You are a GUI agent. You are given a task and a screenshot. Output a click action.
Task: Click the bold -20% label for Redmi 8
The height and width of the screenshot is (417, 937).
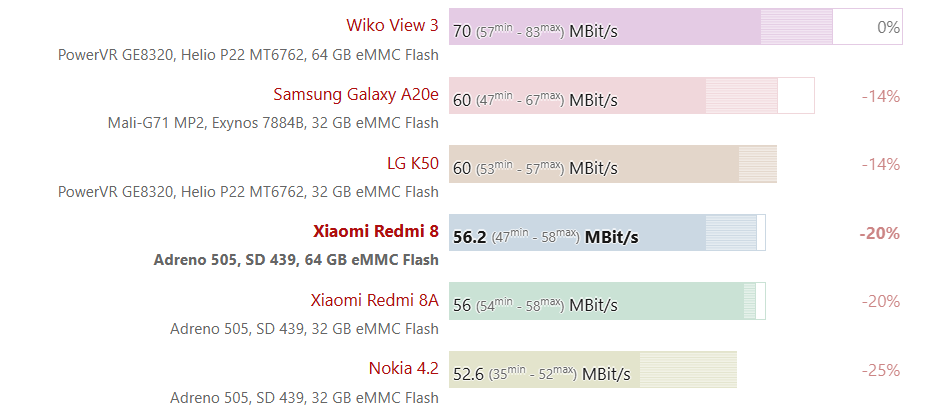pyautogui.click(x=879, y=233)
